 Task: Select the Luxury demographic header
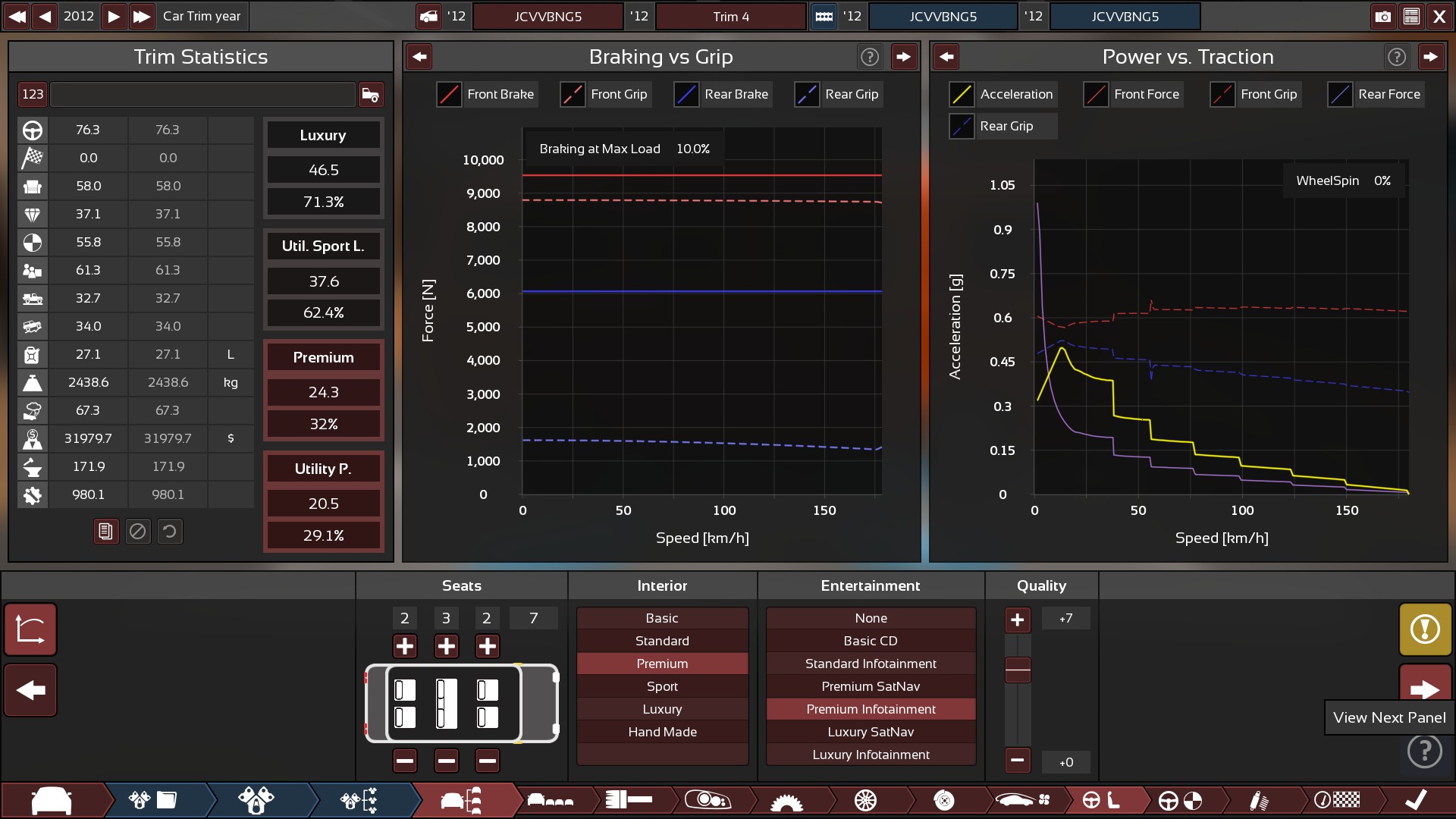point(323,135)
